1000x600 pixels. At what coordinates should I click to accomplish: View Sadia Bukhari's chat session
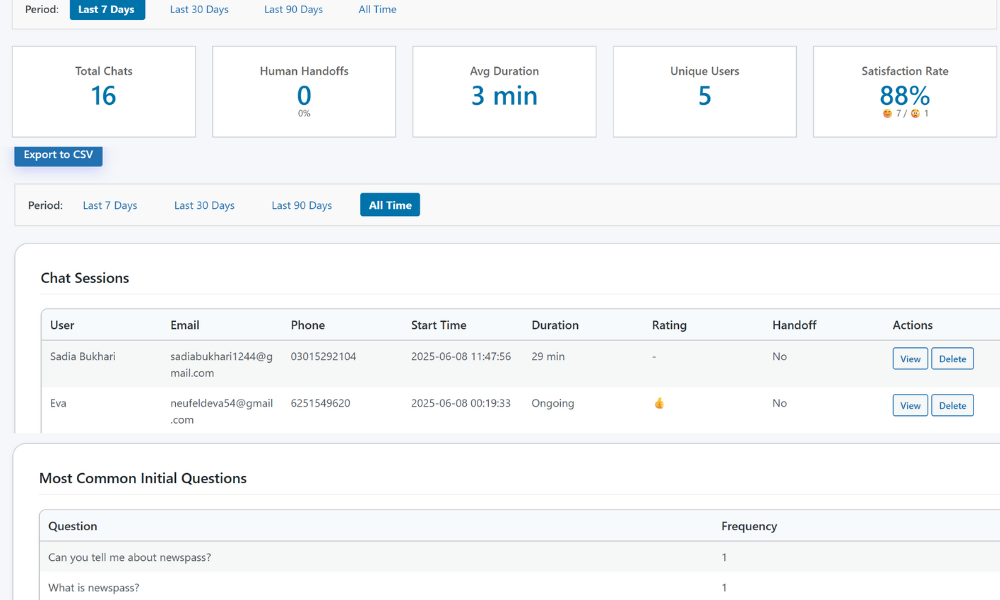pos(910,359)
